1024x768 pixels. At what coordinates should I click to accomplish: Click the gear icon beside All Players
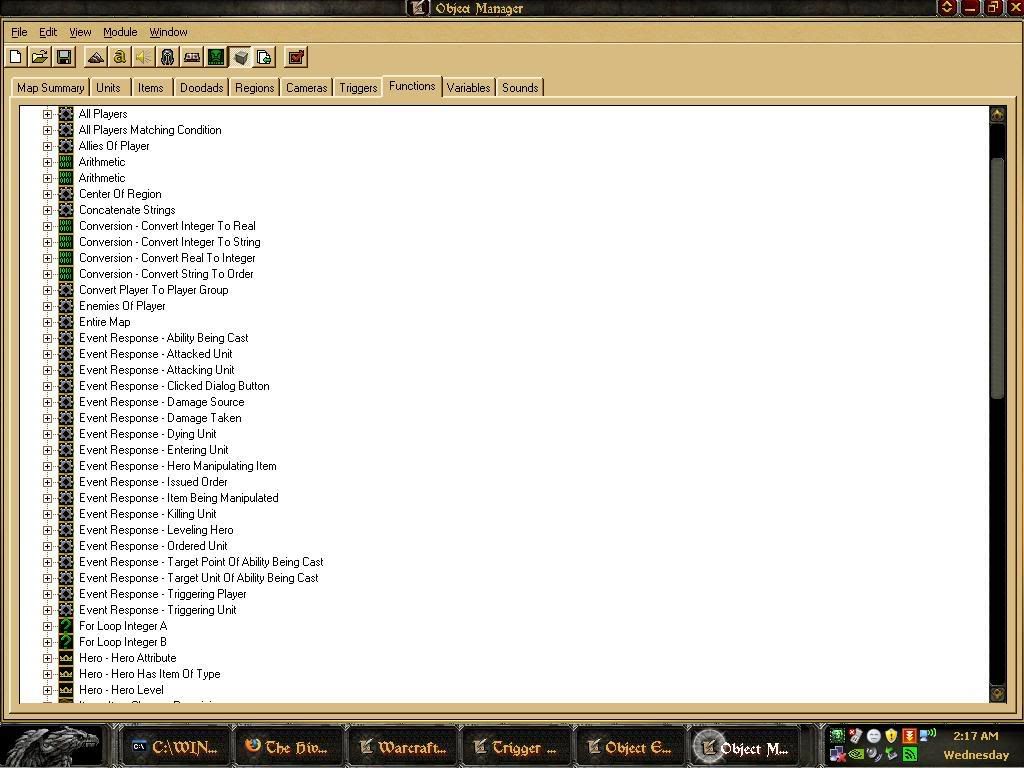click(66, 114)
